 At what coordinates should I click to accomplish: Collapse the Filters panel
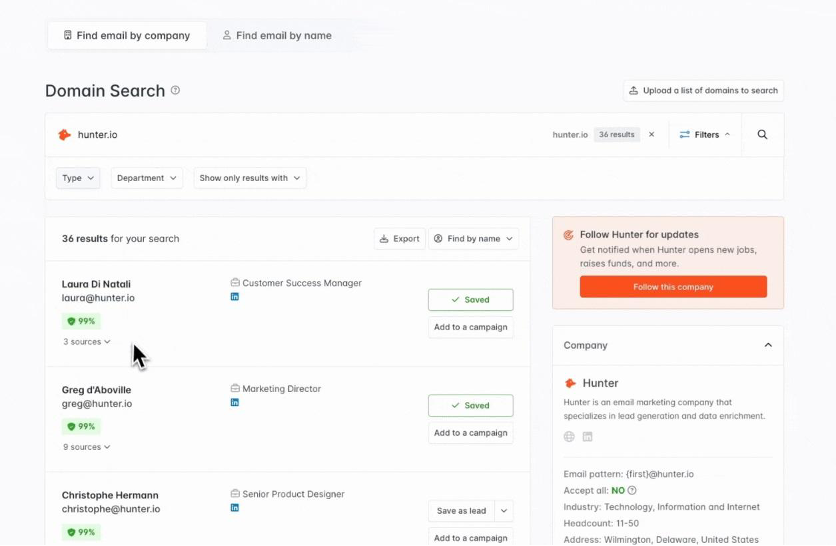704,134
